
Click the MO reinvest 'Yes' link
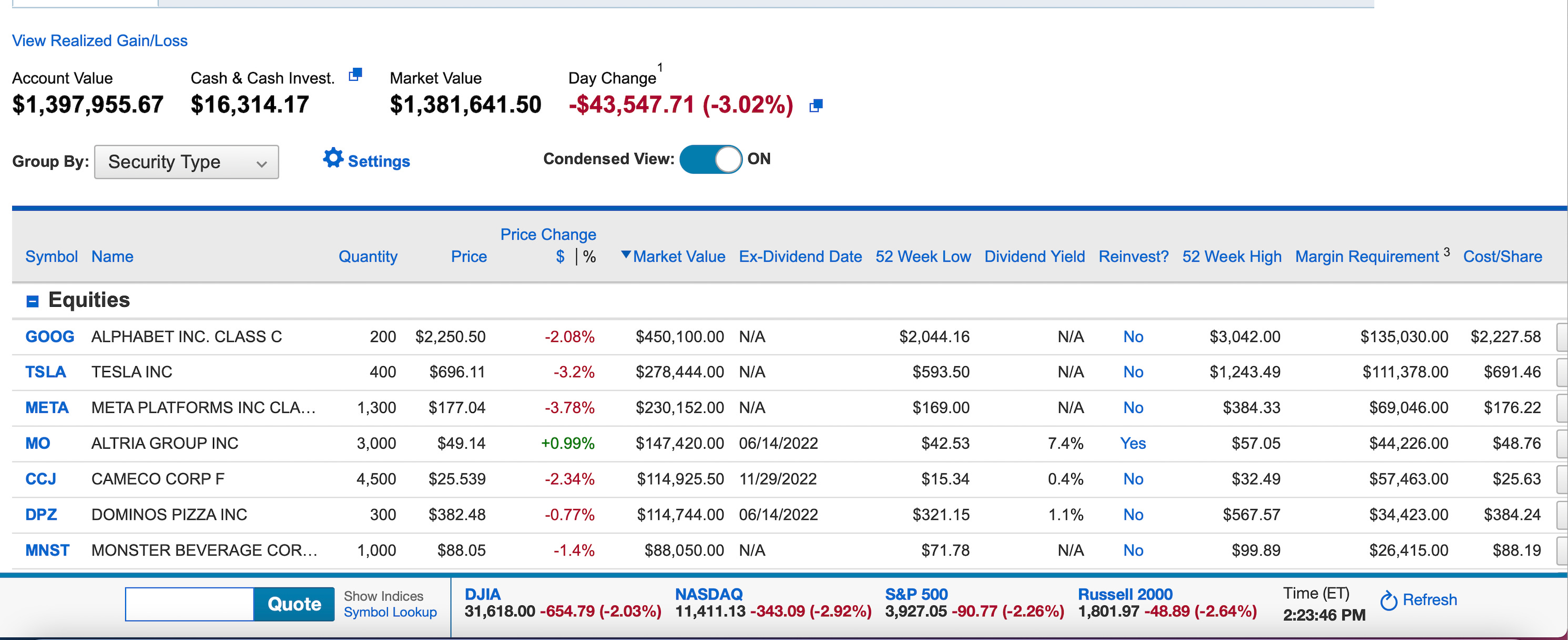(x=1133, y=443)
